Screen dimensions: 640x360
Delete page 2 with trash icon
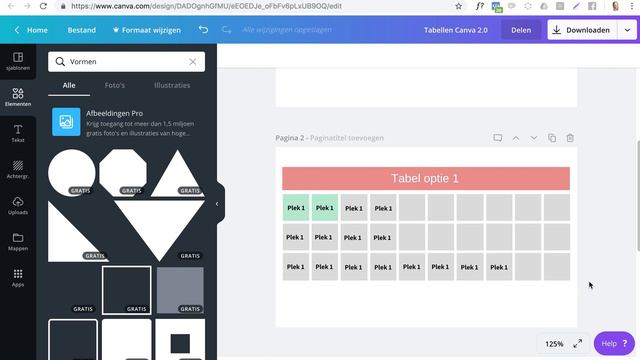(570, 138)
